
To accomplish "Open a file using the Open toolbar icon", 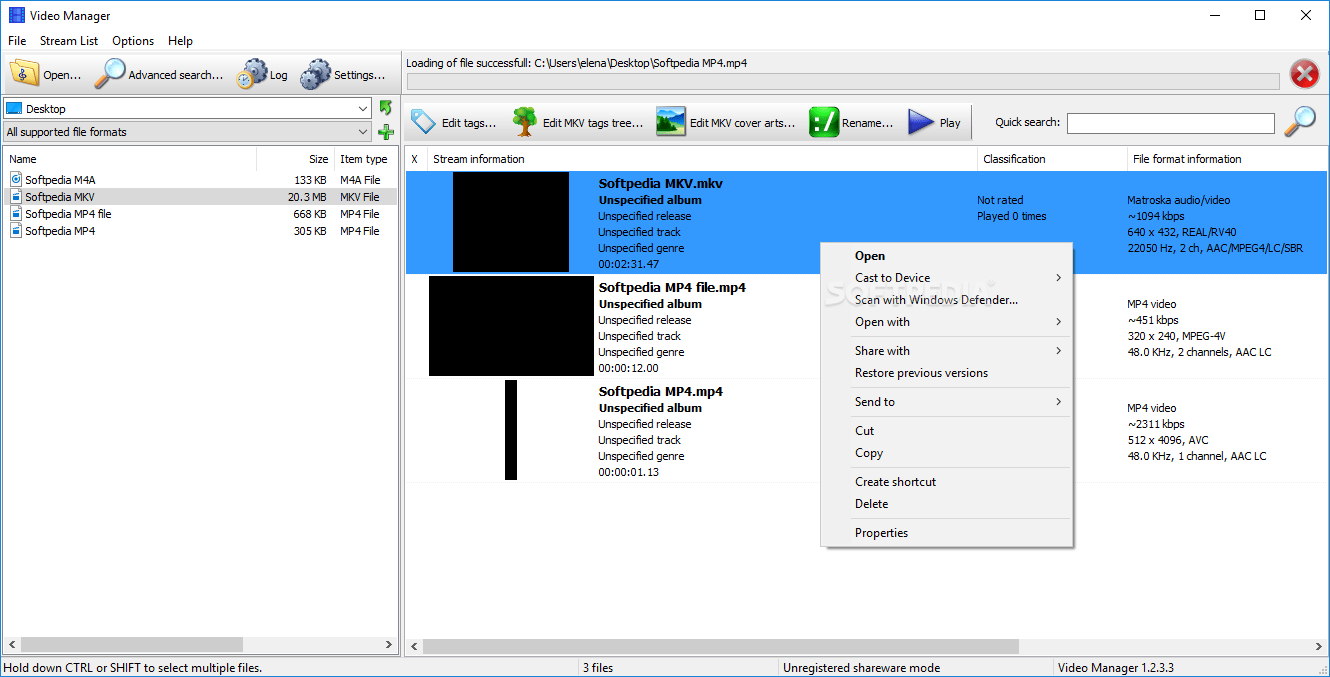I will coord(24,73).
